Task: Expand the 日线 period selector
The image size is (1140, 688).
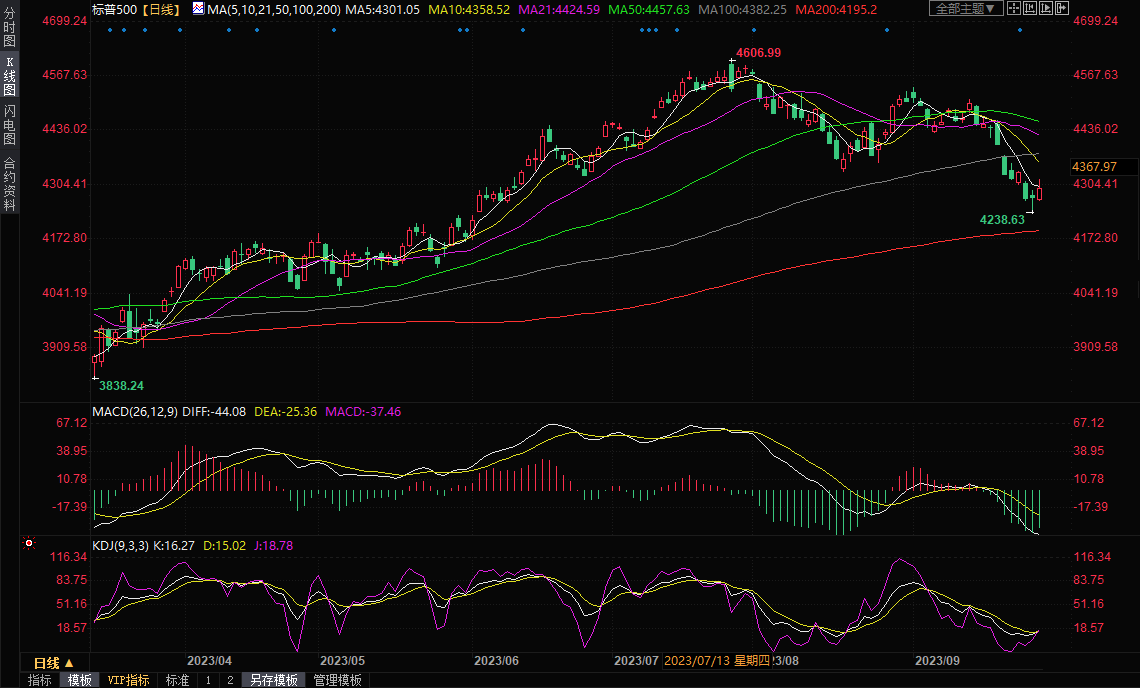Action: [53, 663]
